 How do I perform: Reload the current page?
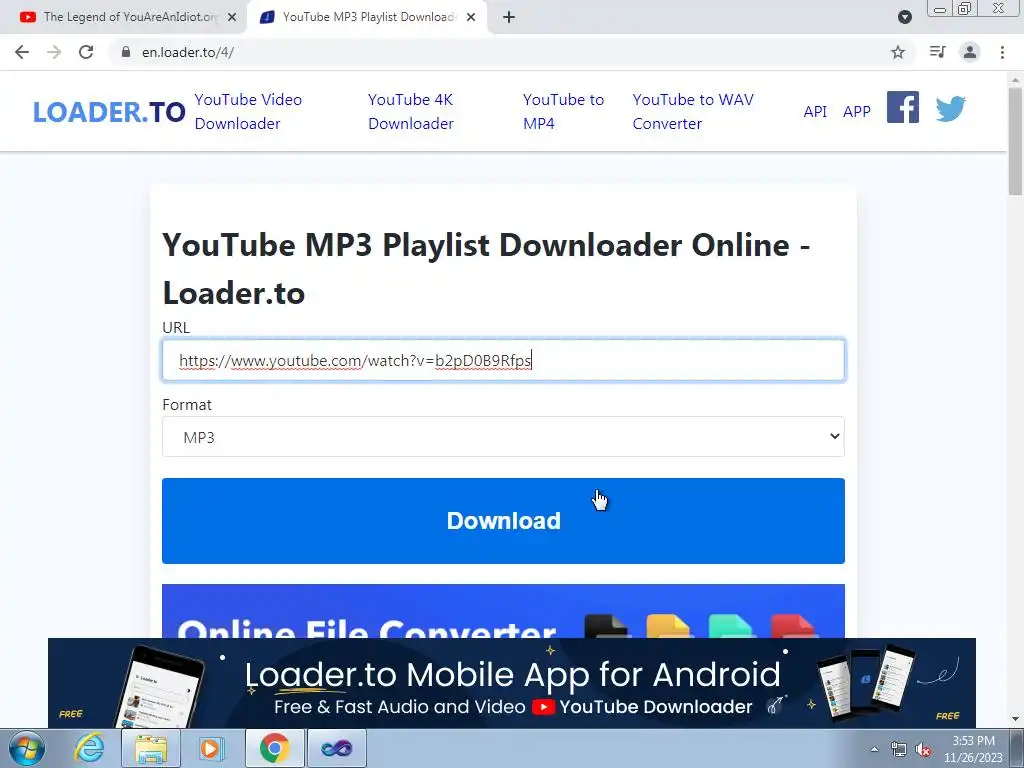click(x=86, y=52)
